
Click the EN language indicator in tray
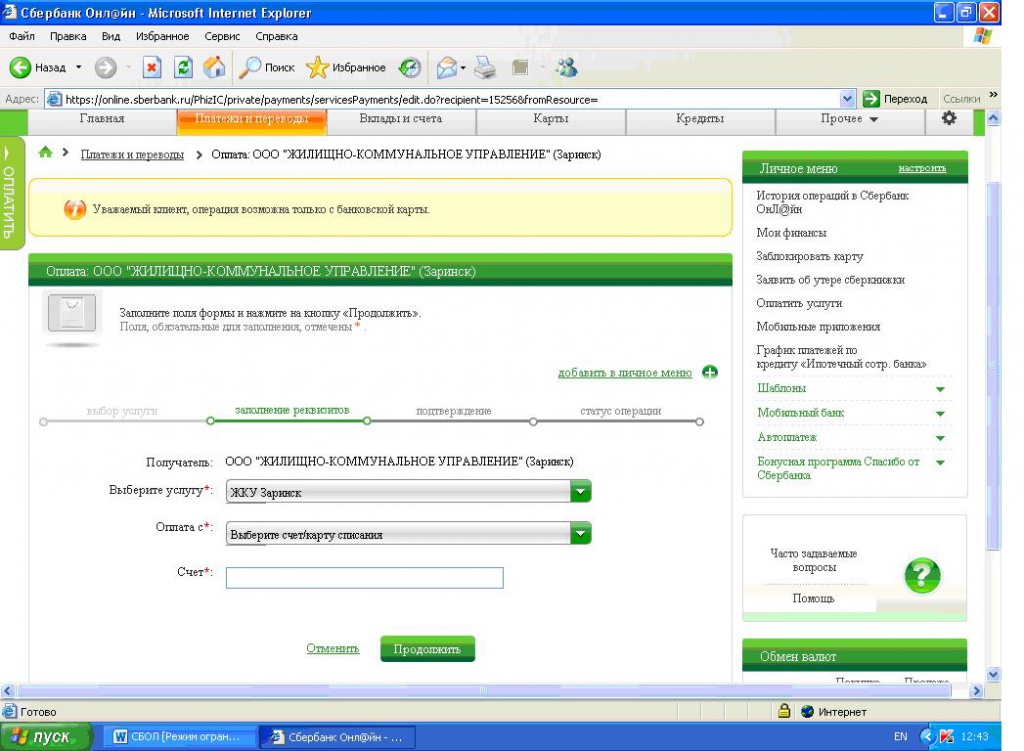click(901, 737)
